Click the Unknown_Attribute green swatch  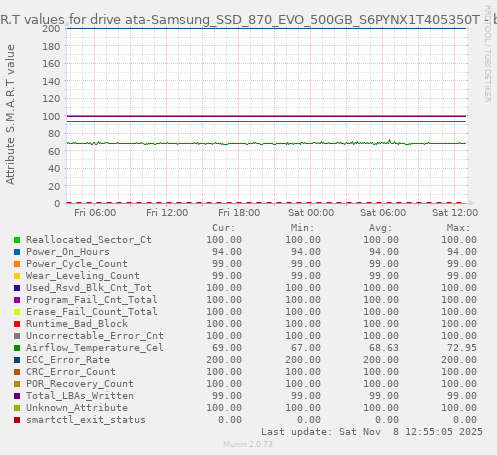click(17, 408)
